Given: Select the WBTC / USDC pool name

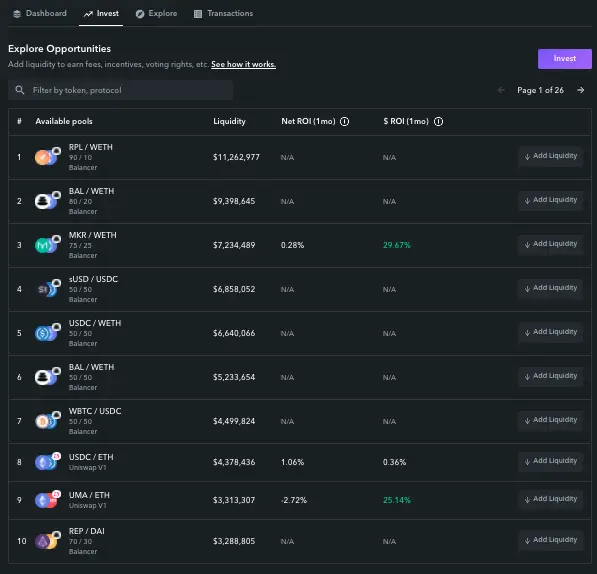Looking at the screenshot, I should pyautogui.click(x=95, y=411).
